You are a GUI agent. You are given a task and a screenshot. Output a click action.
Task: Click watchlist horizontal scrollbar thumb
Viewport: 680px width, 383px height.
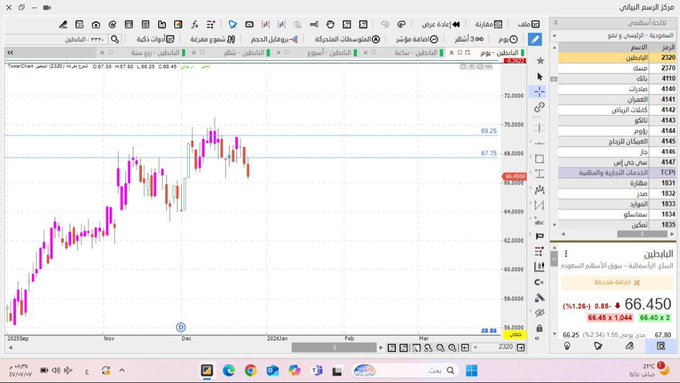[x=642, y=234]
